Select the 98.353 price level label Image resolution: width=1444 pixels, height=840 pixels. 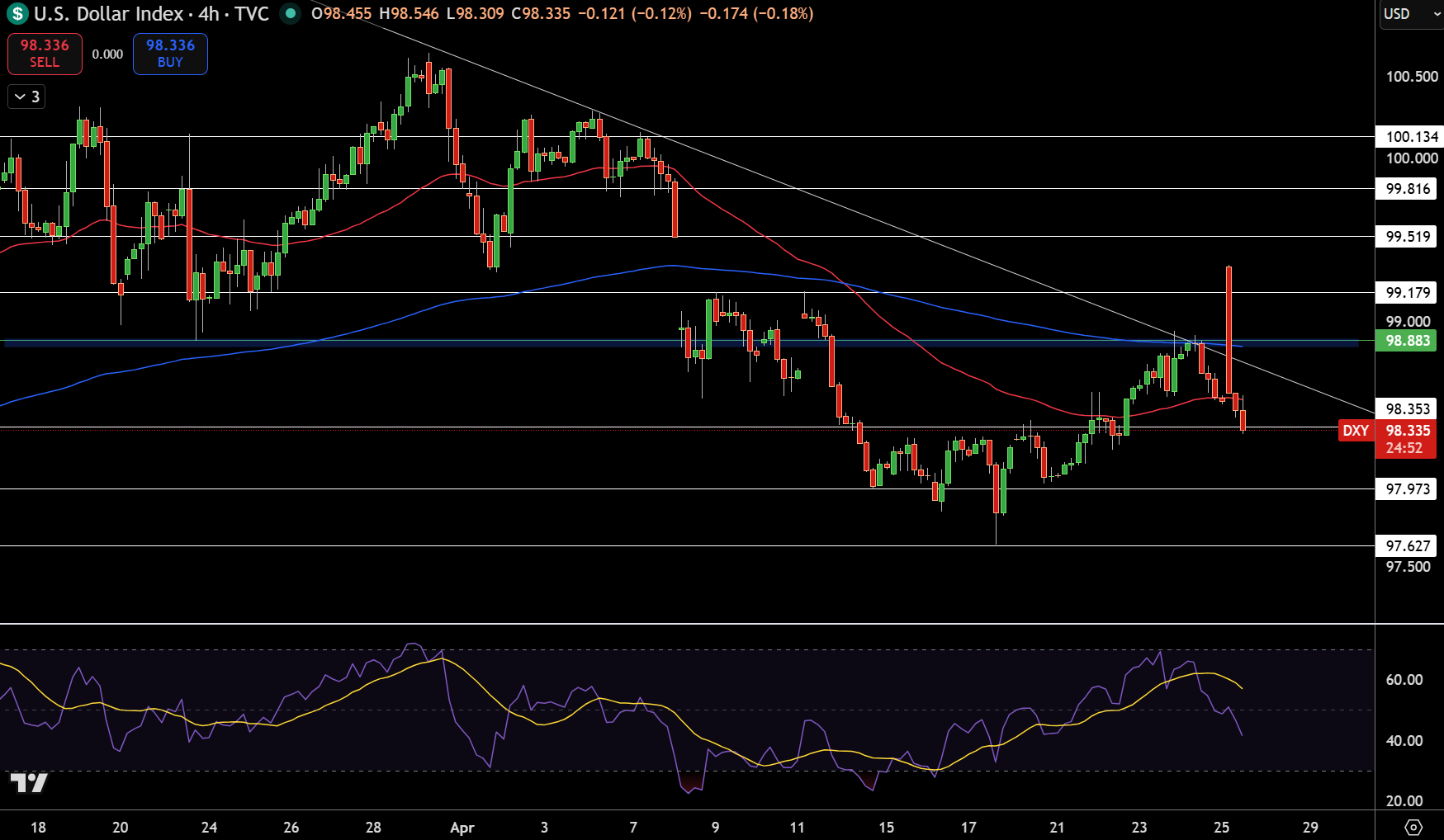click(x=1408, y=409)
